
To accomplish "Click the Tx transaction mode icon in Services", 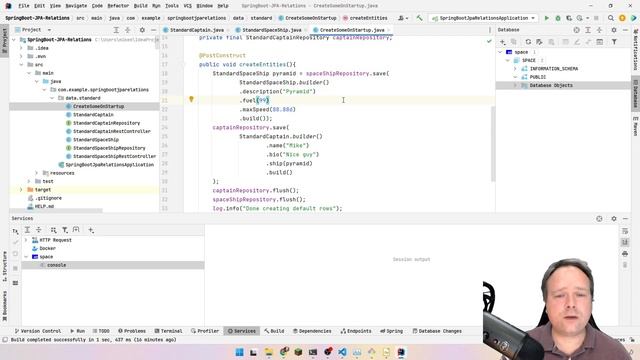I will pos(15,231).
